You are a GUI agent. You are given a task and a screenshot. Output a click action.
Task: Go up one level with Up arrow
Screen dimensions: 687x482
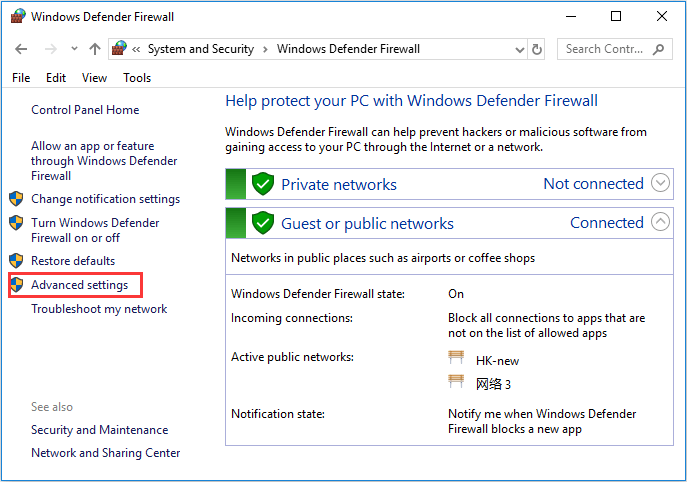pos(95,49)
